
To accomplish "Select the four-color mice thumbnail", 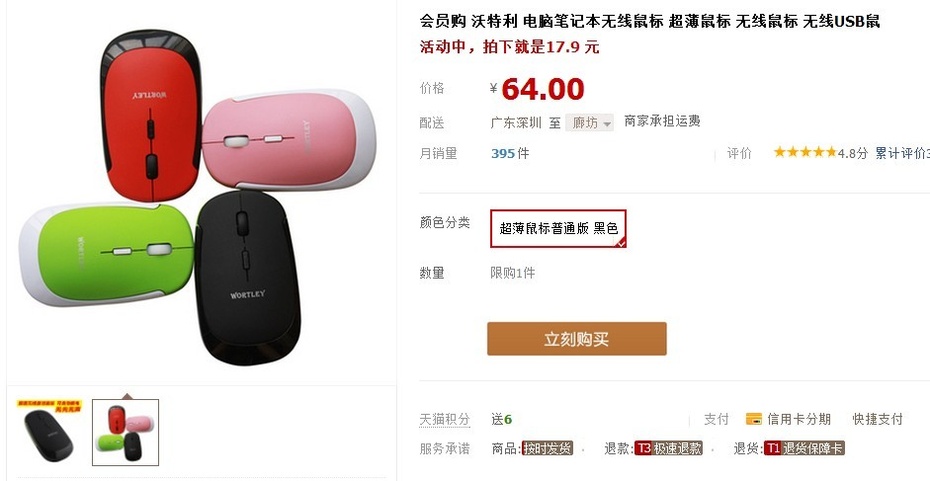I will click(125, 432).
